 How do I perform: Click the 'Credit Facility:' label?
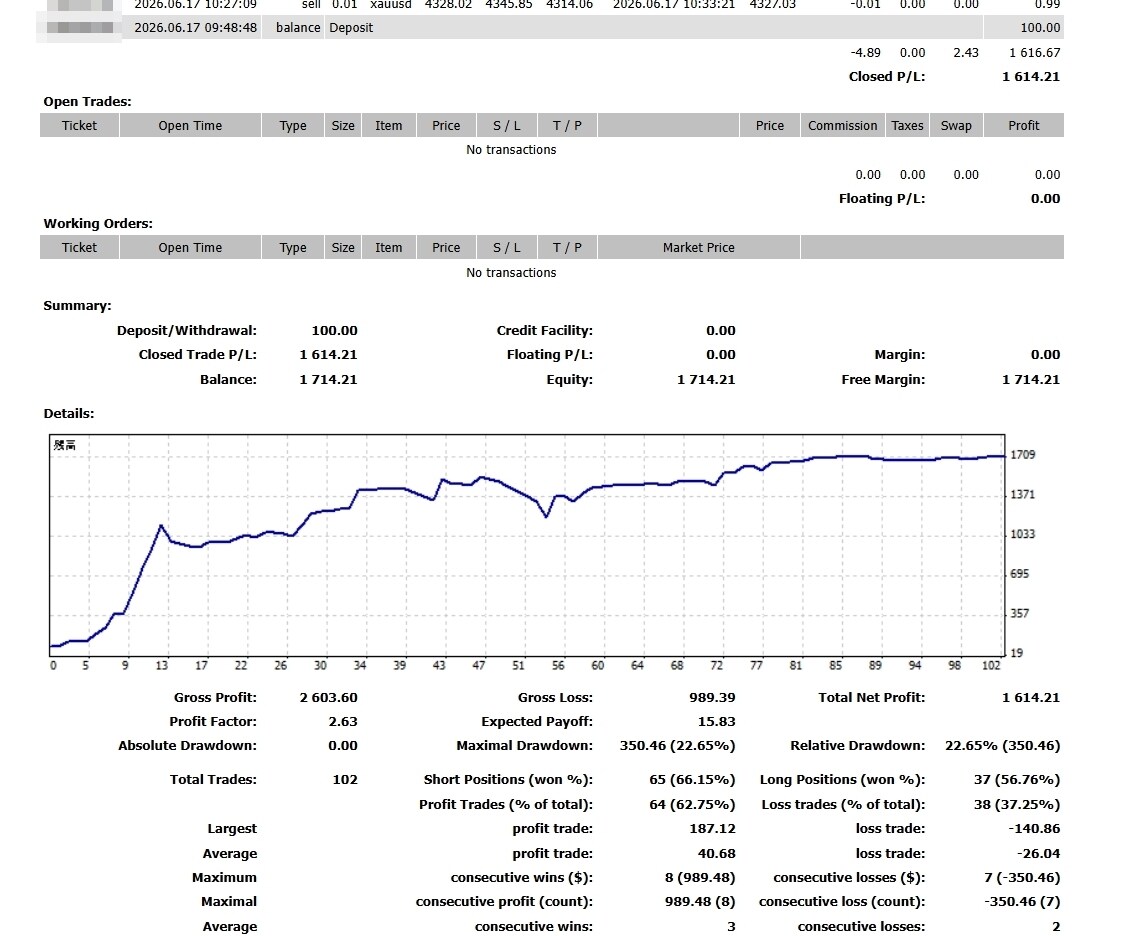click(545, 331)
